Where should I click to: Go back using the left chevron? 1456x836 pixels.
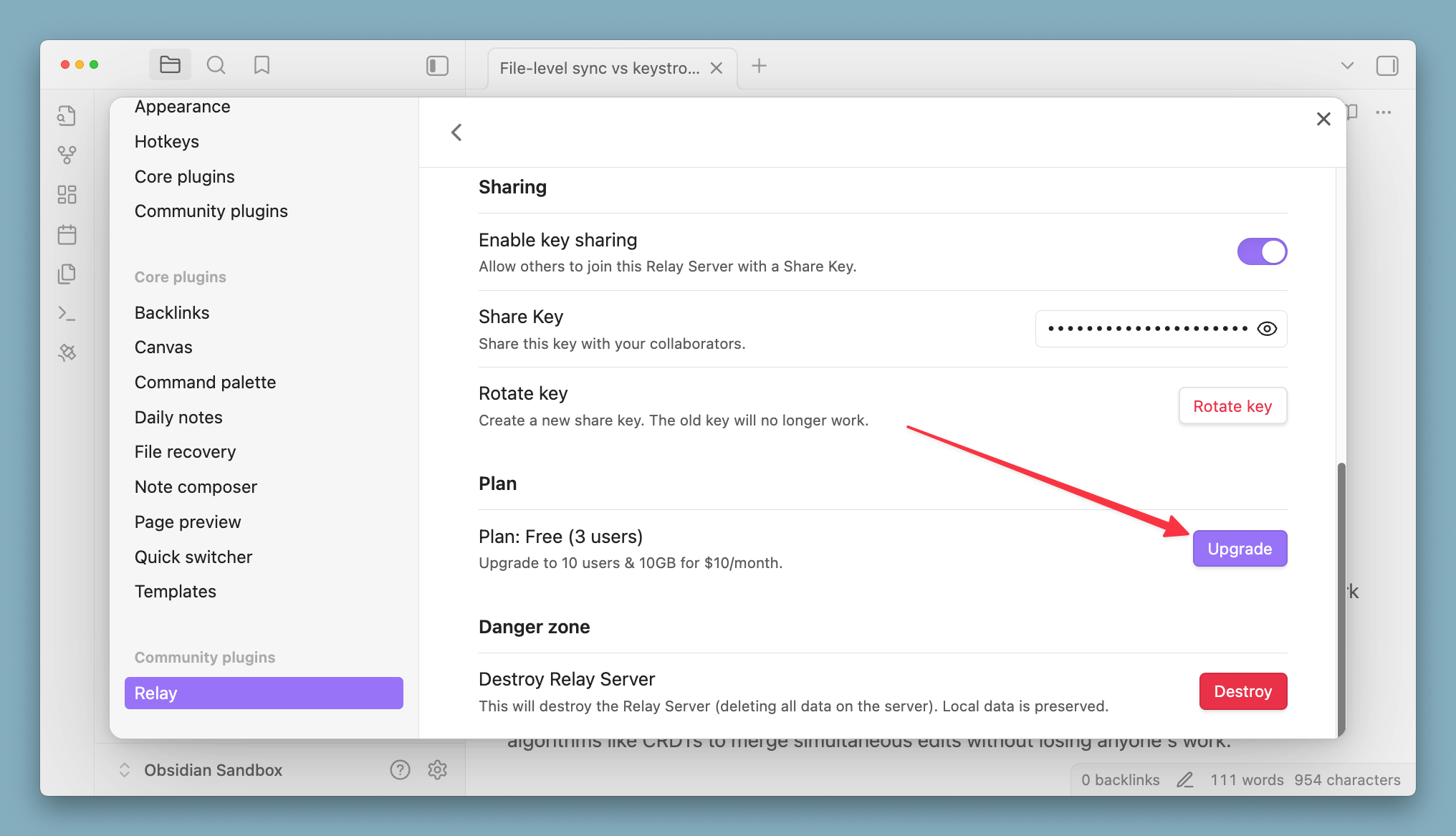click(x=456, y=133)
